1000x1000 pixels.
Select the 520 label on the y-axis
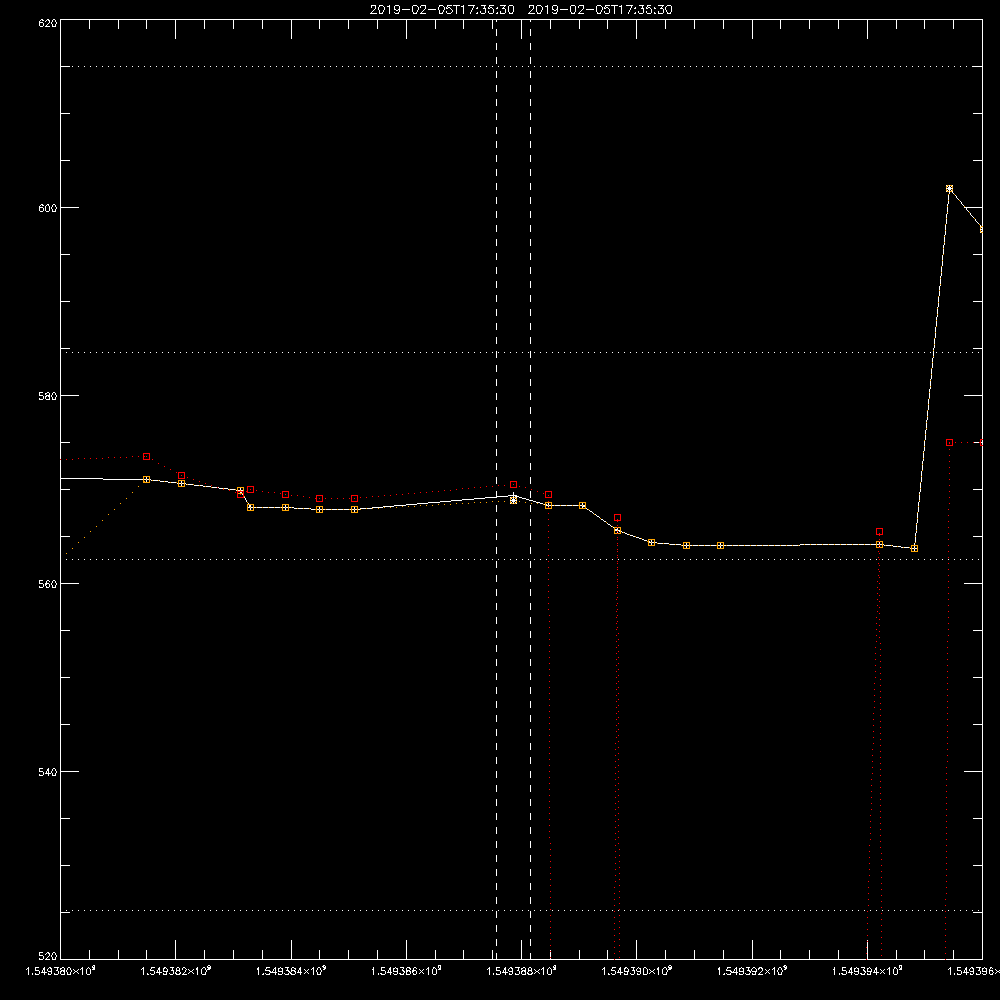[48, 956]
